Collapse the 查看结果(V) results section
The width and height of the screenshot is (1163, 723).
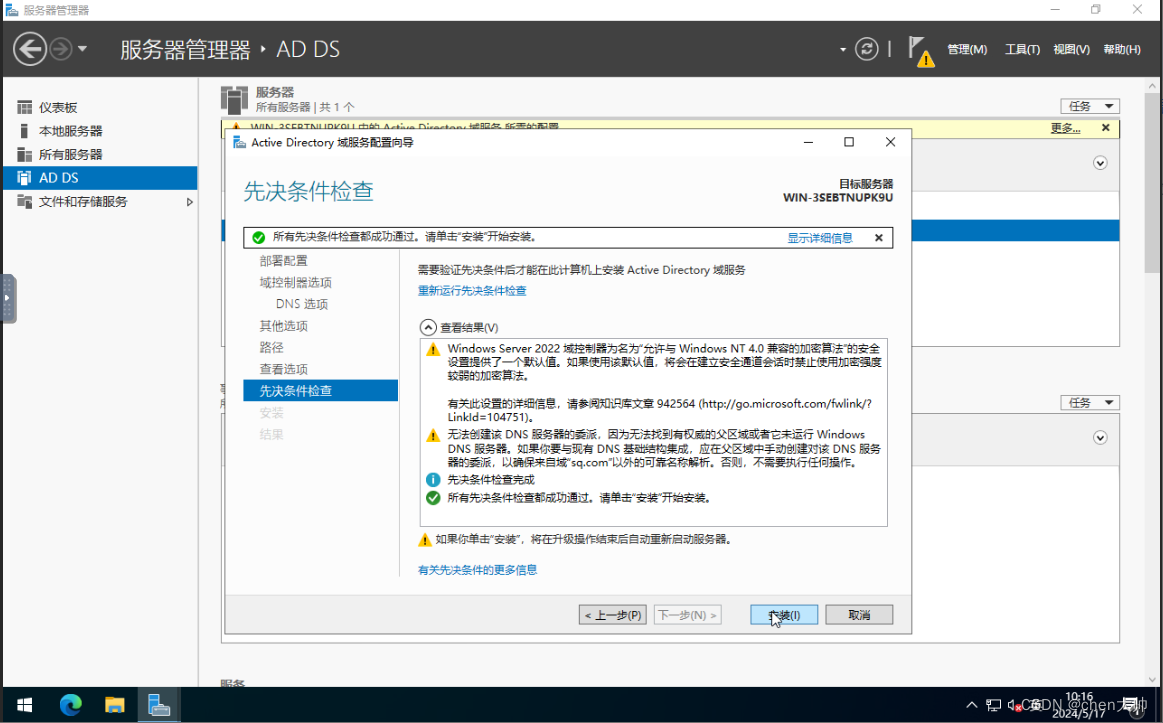click(x=428, y=327)
